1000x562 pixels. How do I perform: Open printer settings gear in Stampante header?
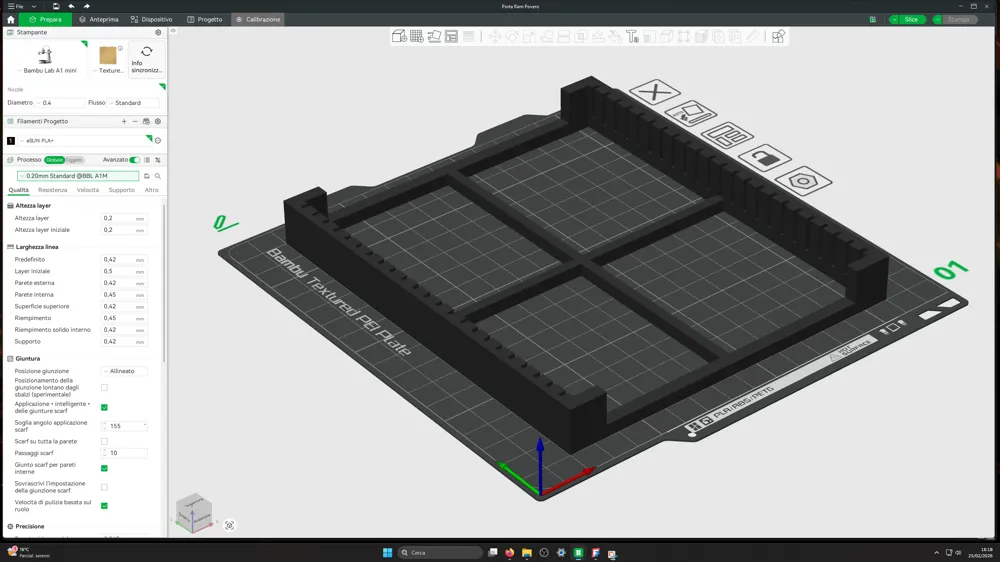tap(158, 33)
